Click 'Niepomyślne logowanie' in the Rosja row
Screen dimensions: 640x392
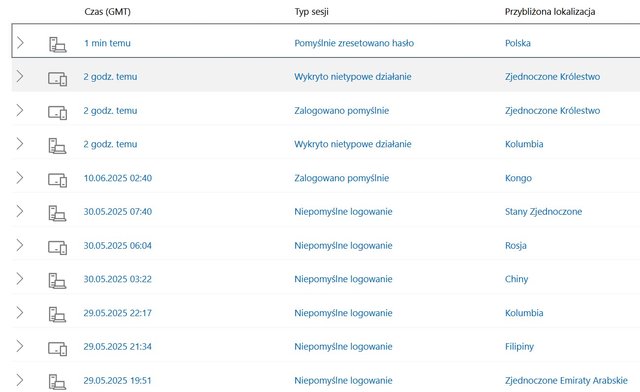click(343, 245)
